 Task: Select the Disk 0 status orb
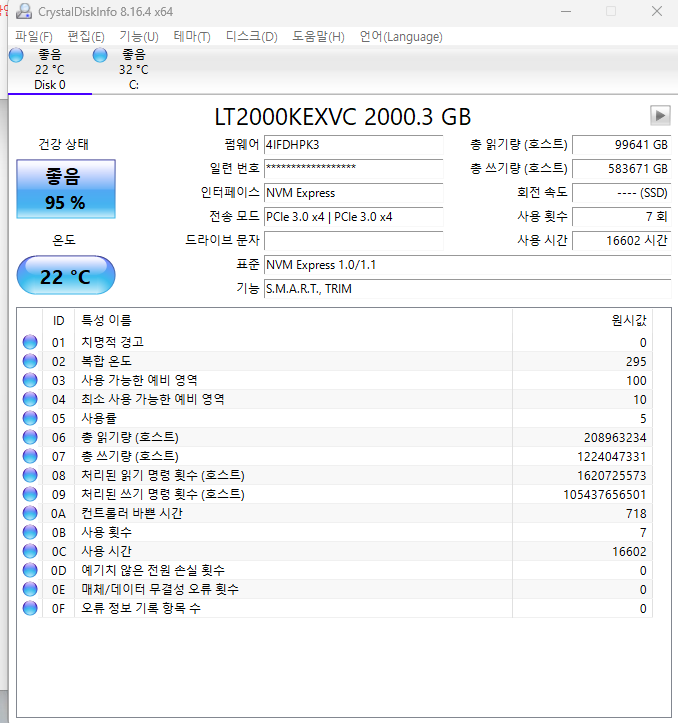pyautogui.click(x=16, y=55)
